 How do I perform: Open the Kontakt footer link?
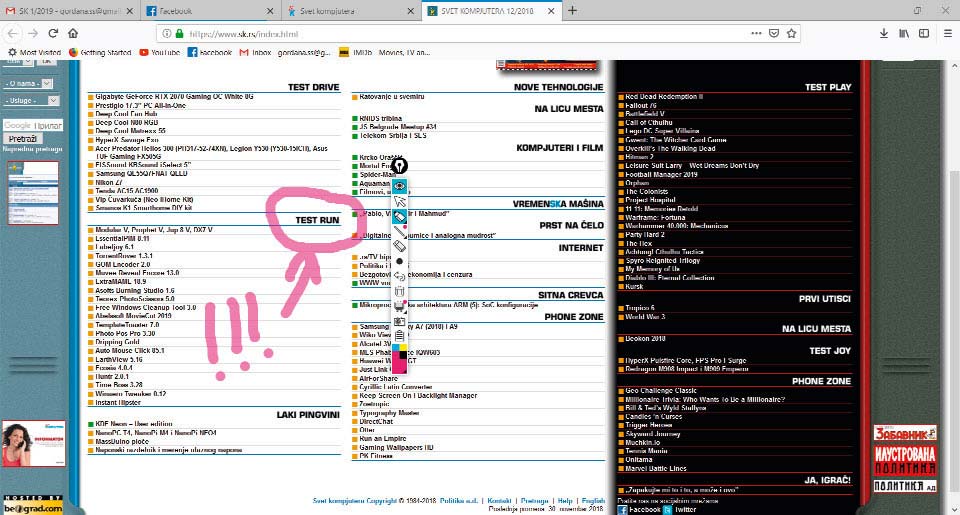pyautogui.click(x=499, y=501)
